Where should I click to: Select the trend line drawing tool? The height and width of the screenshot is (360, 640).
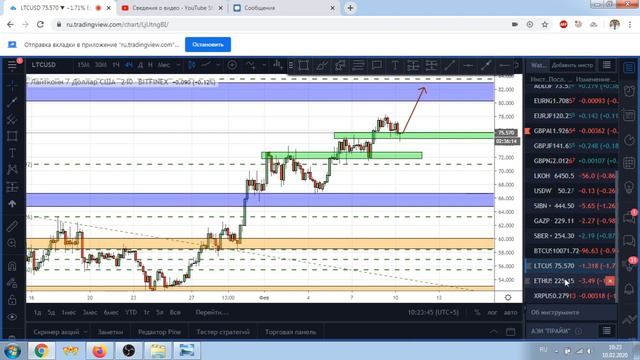[x=12, y=102]
